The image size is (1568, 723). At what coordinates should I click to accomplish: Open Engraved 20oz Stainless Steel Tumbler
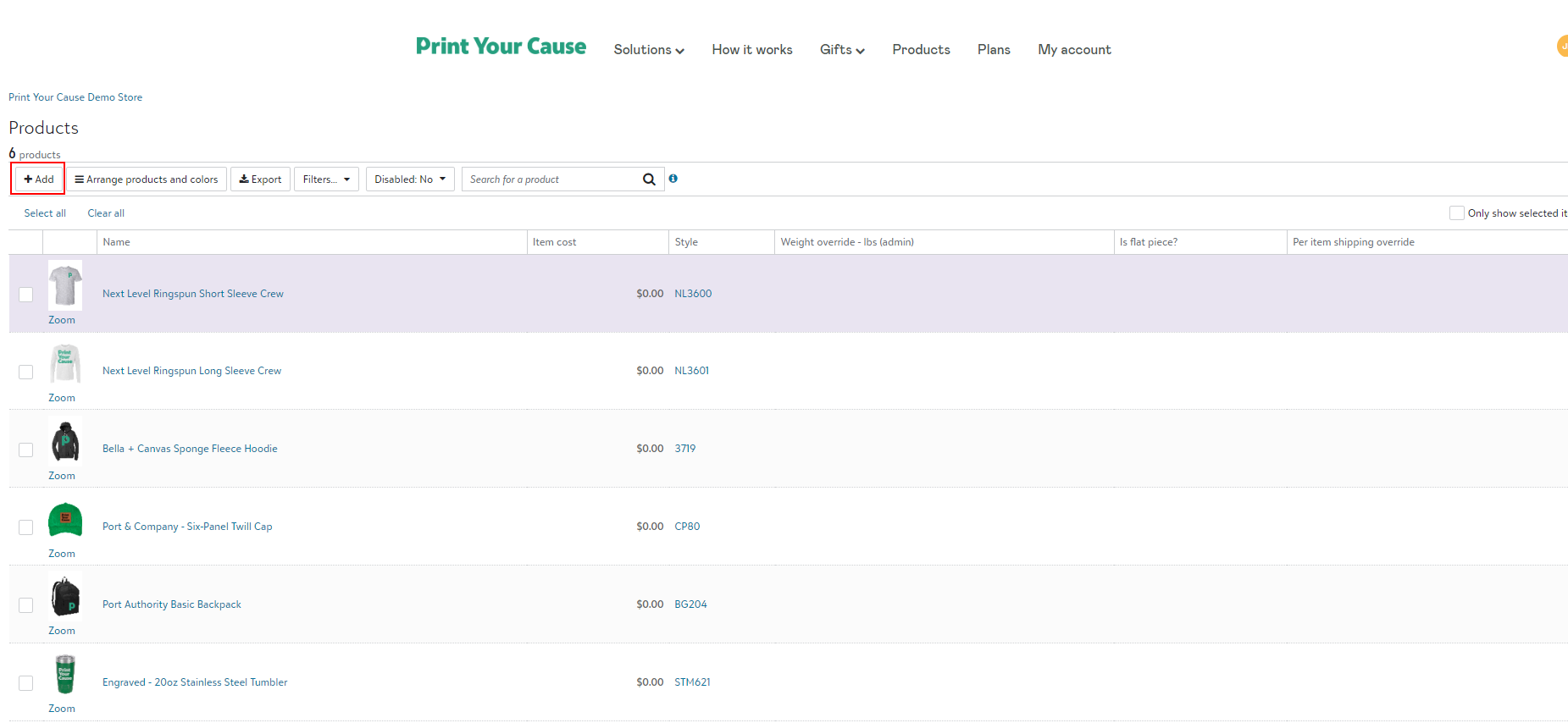point(195,682)
